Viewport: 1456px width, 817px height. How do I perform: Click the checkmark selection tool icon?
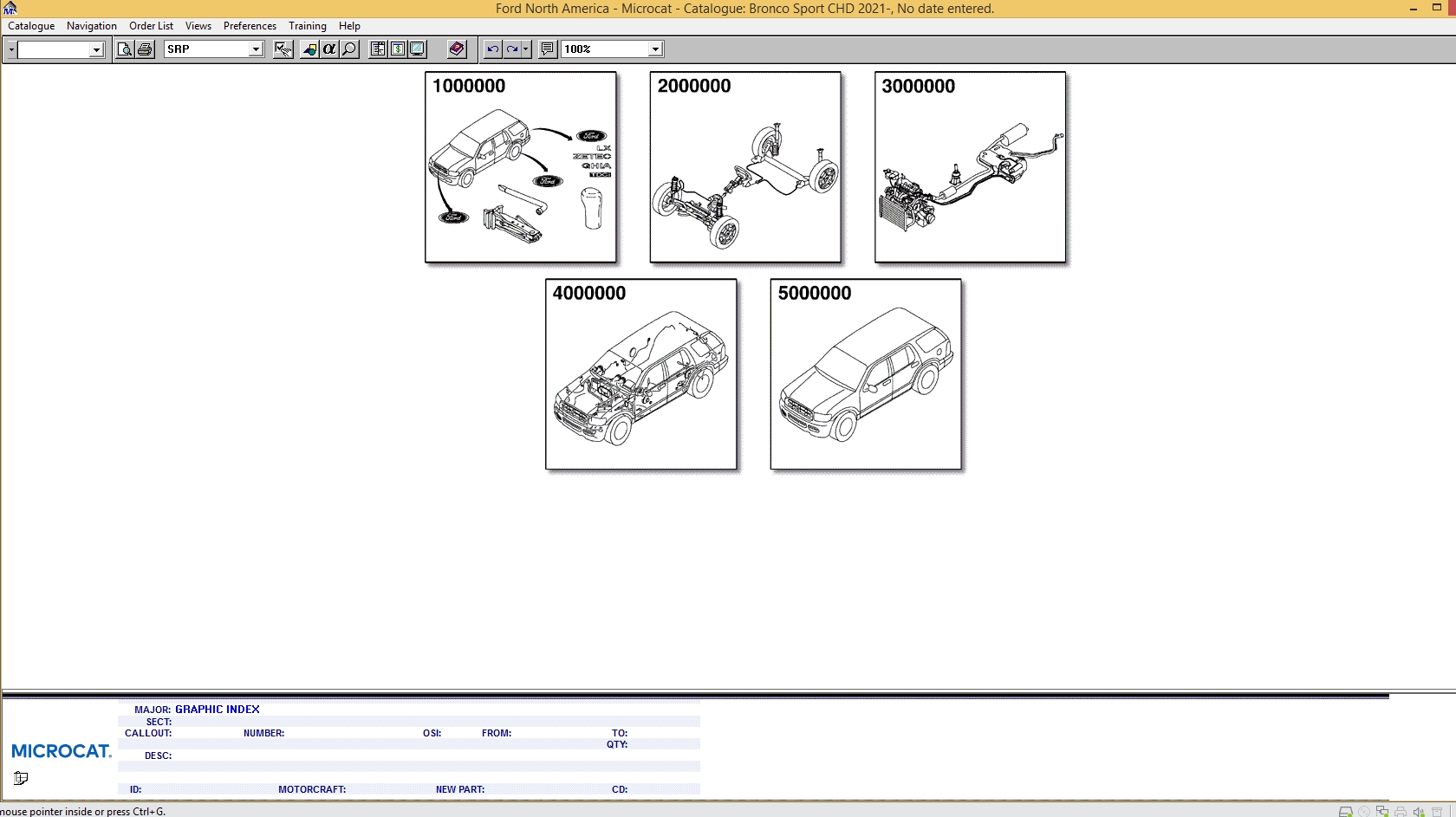[283, 49]
